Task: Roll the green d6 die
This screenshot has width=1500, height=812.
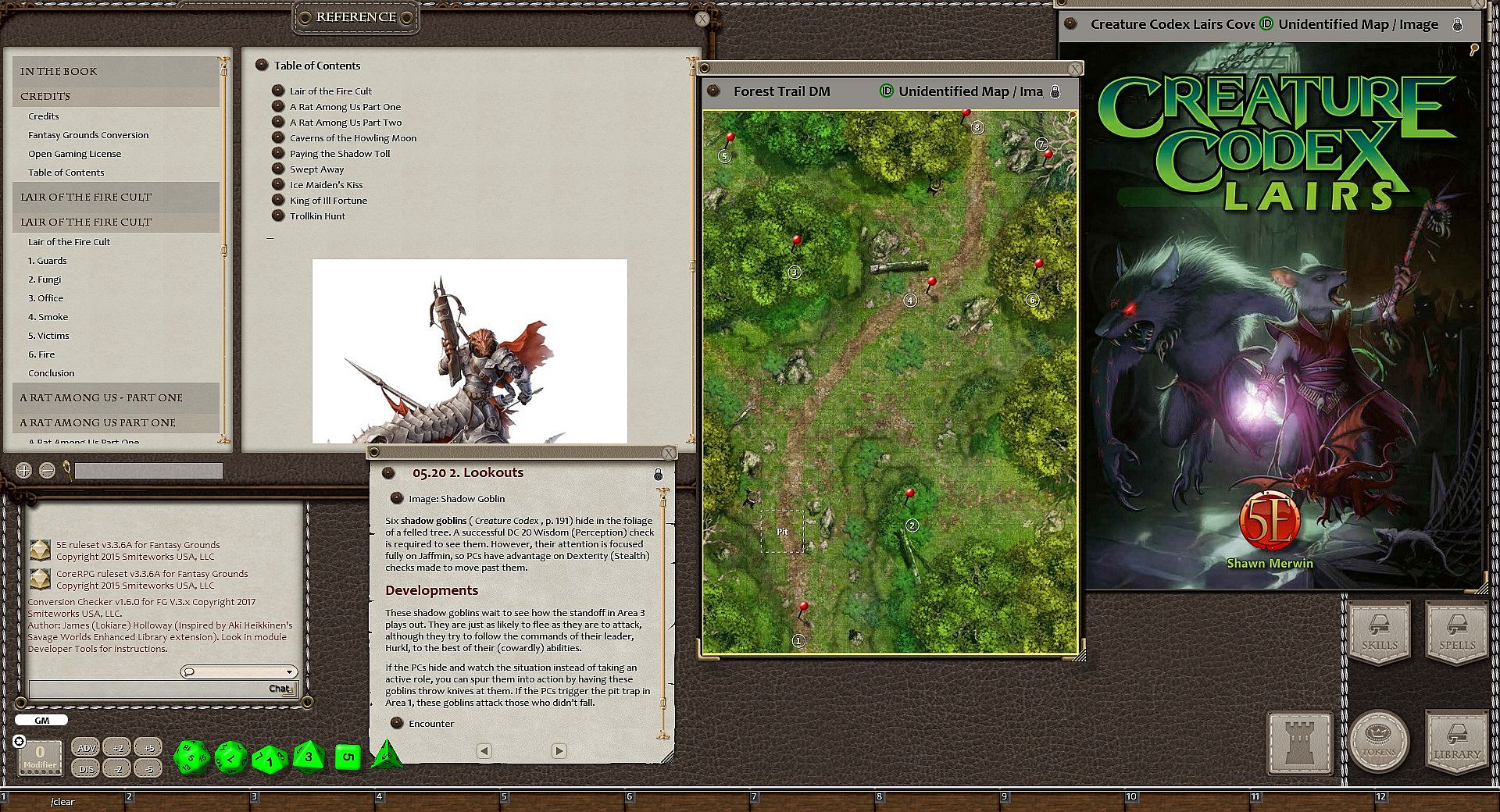Action: [348, 757]
